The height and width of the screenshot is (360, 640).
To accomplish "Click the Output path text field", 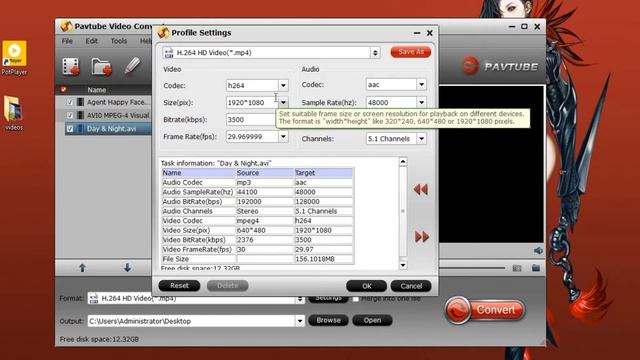I will point(192,321).
